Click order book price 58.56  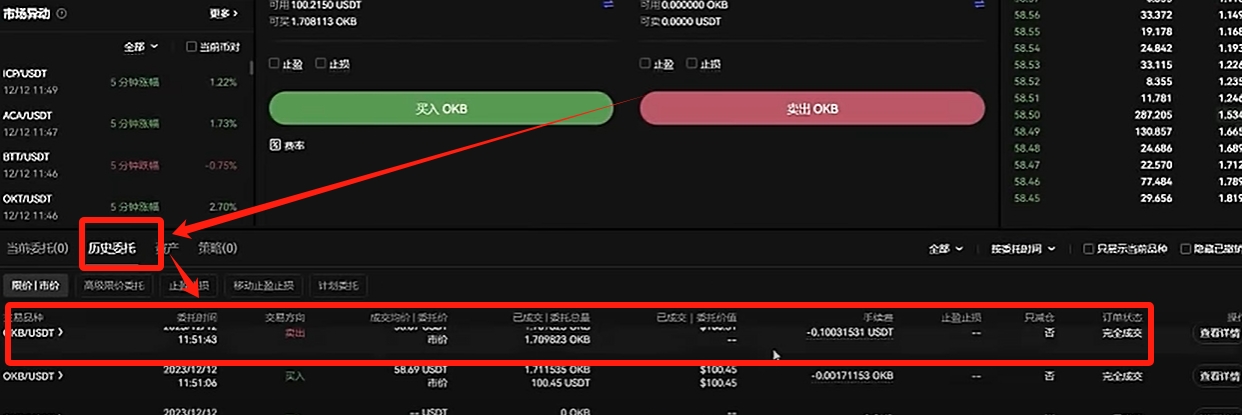1026,15
